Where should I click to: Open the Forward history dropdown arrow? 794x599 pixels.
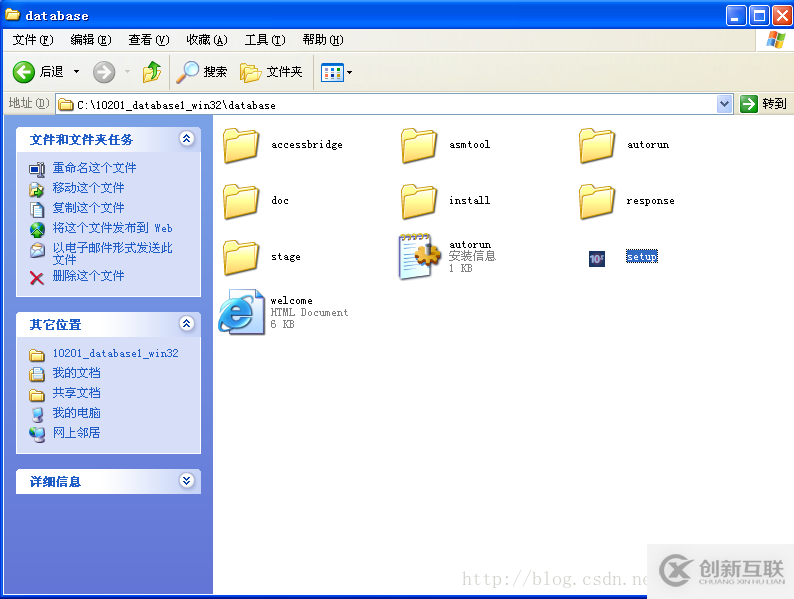click(x=128, y=71)
